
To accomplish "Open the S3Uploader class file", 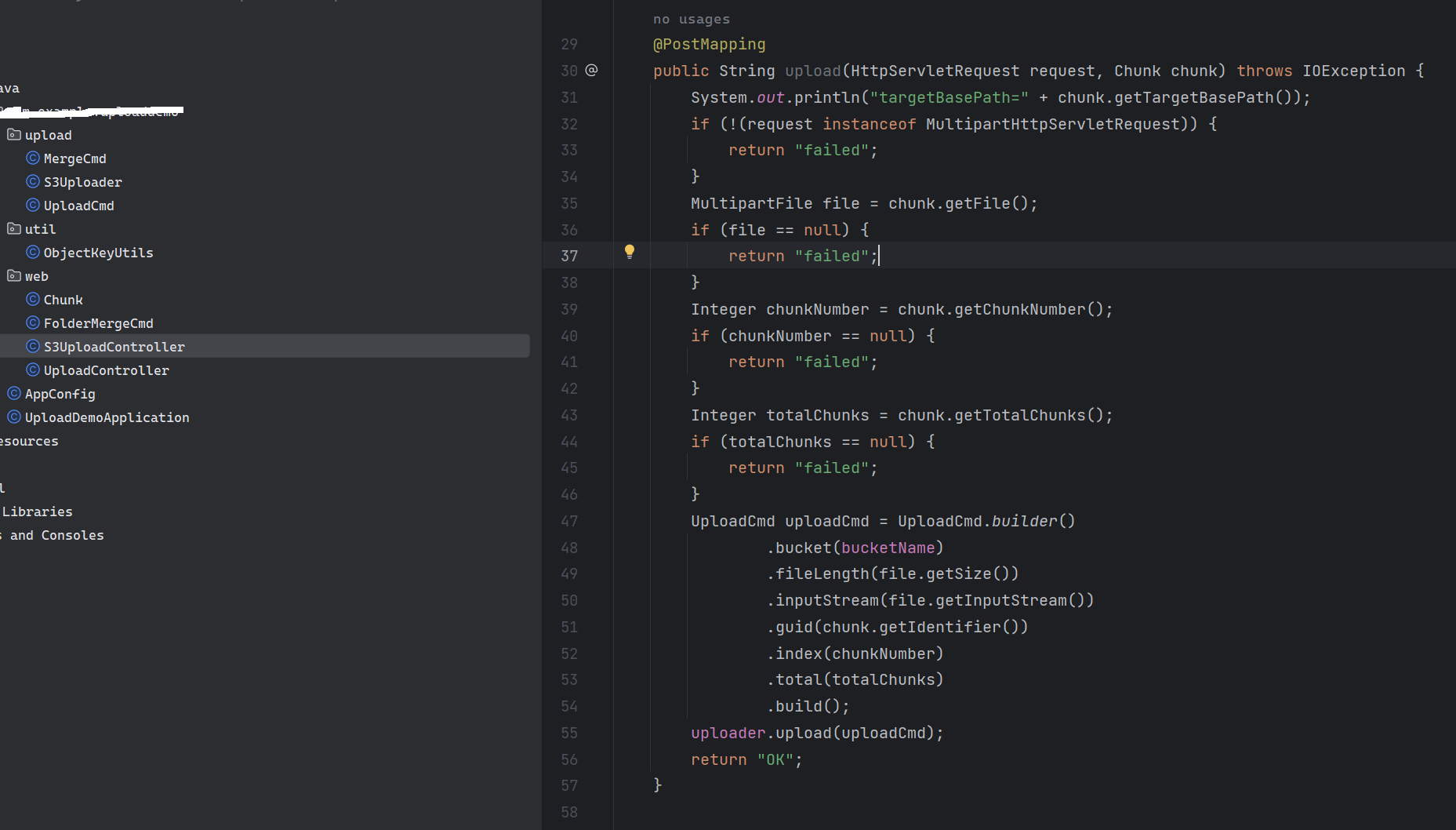I will (82, 182).
